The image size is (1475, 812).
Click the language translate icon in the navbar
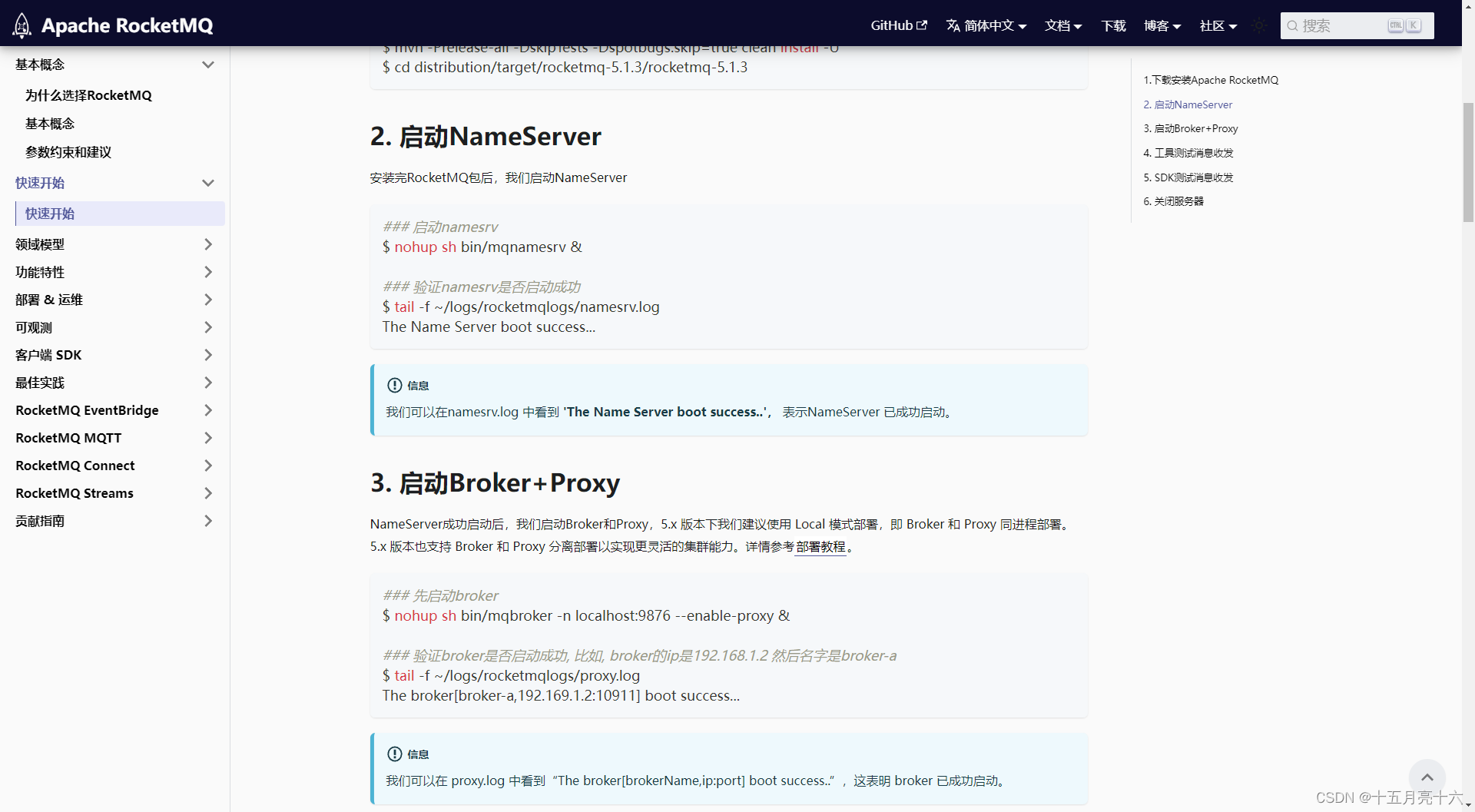pyautogui.click(x=953, y=25)
